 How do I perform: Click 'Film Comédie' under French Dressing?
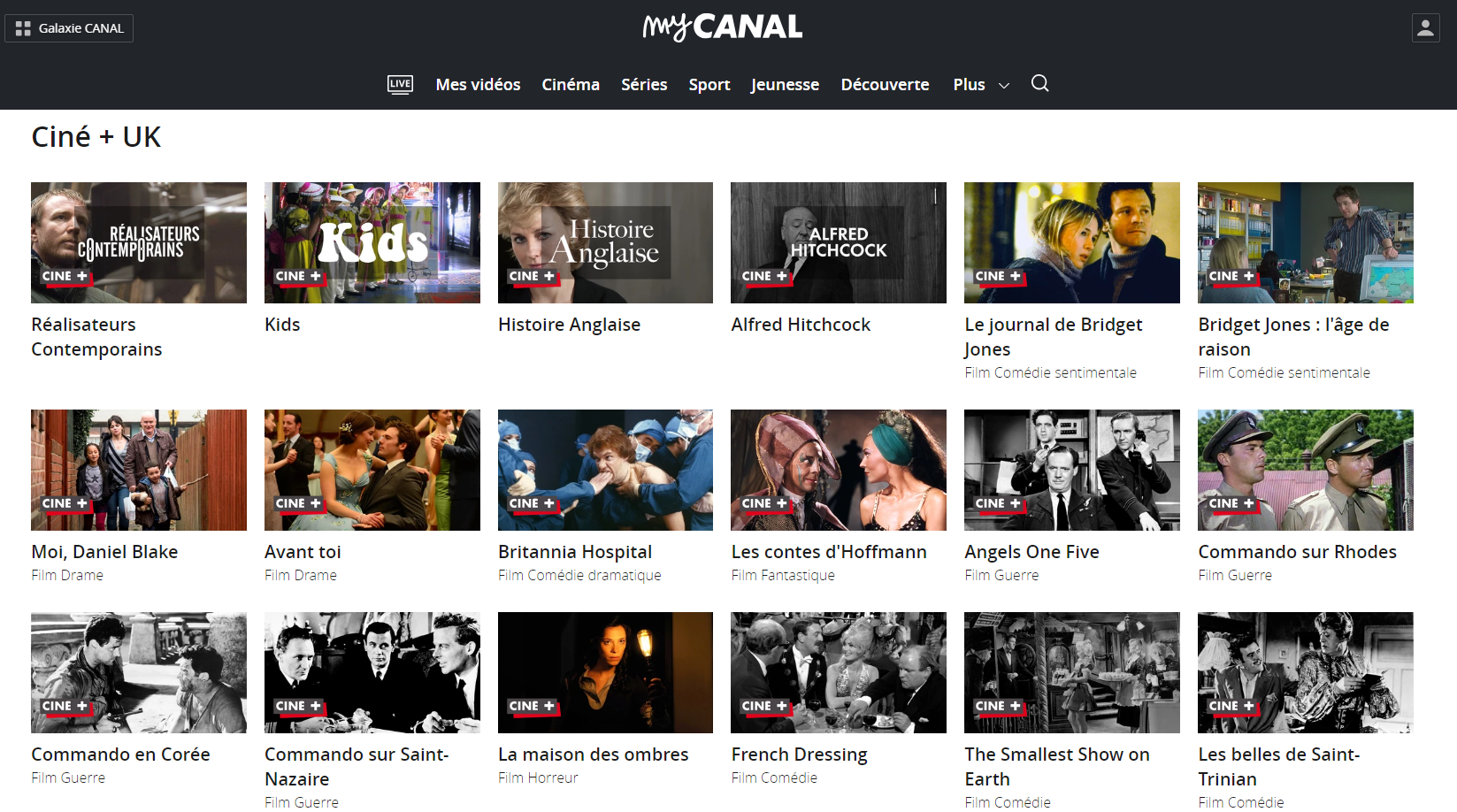pos(774,778)
